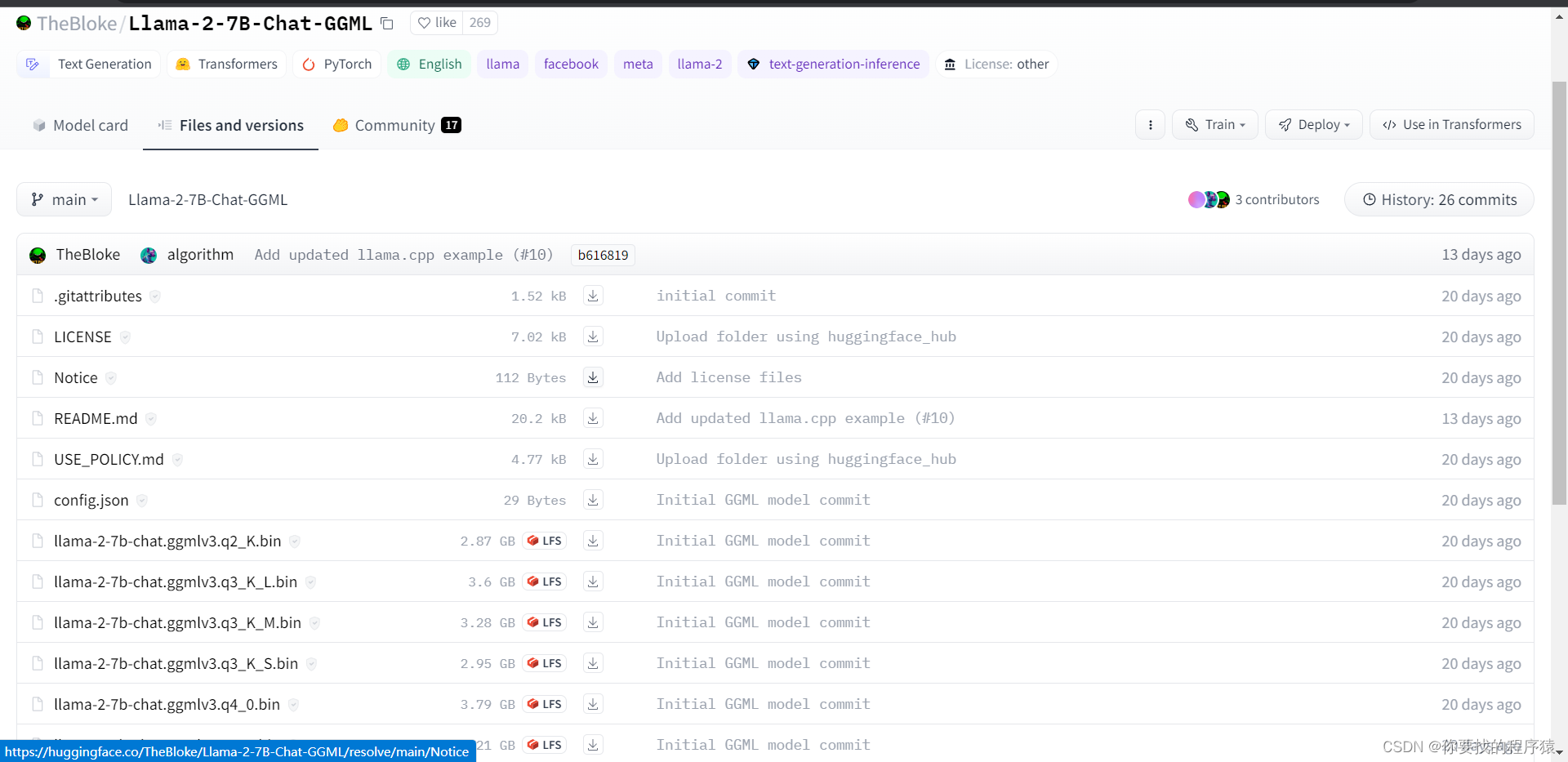Open the Community tab
The height and width of the screenshot is (762, 1568).
(x=397, y=125)
